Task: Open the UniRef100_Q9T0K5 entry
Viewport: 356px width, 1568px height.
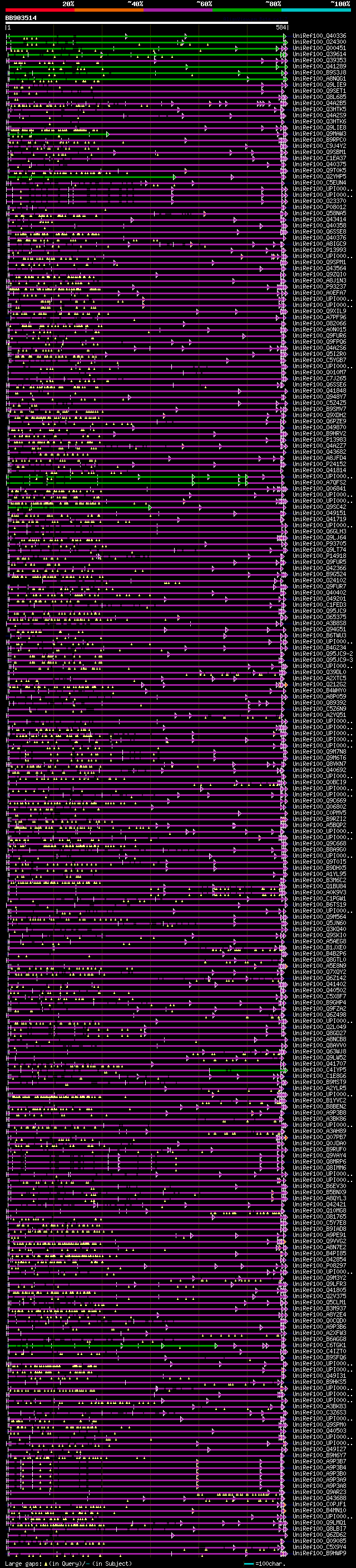Action: pos(319,170)
